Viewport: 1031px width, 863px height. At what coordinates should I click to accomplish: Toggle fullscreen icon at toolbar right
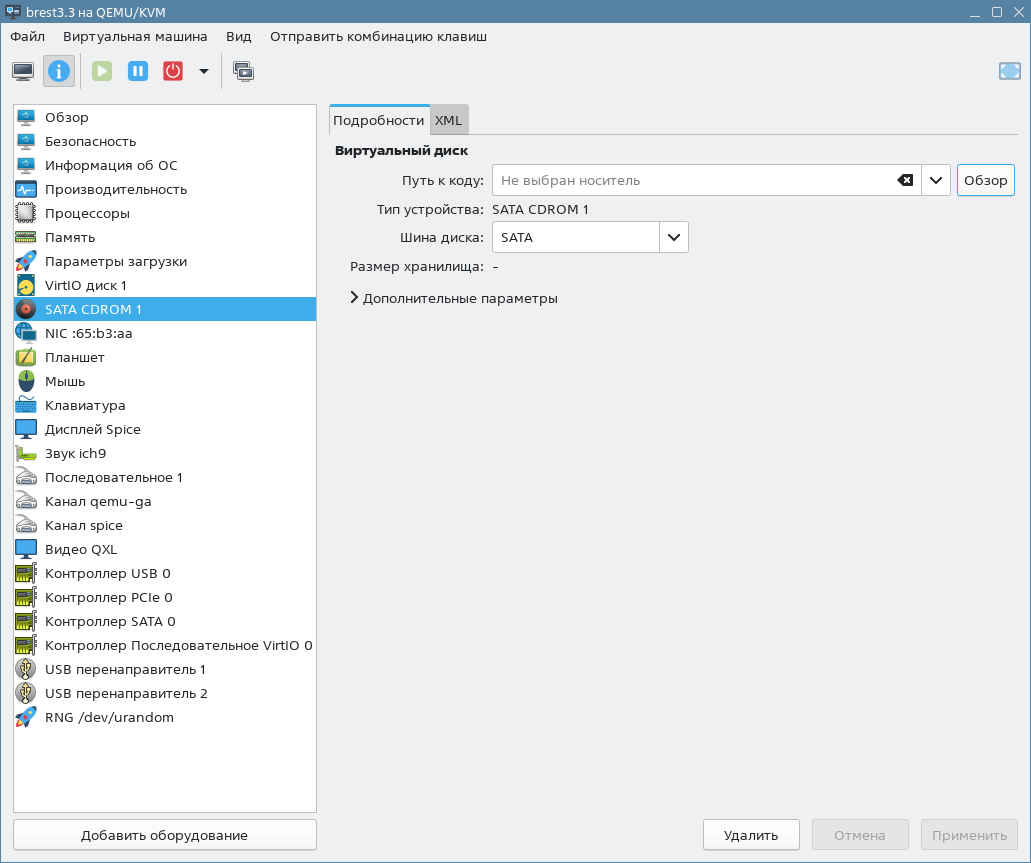(1009, 71)
